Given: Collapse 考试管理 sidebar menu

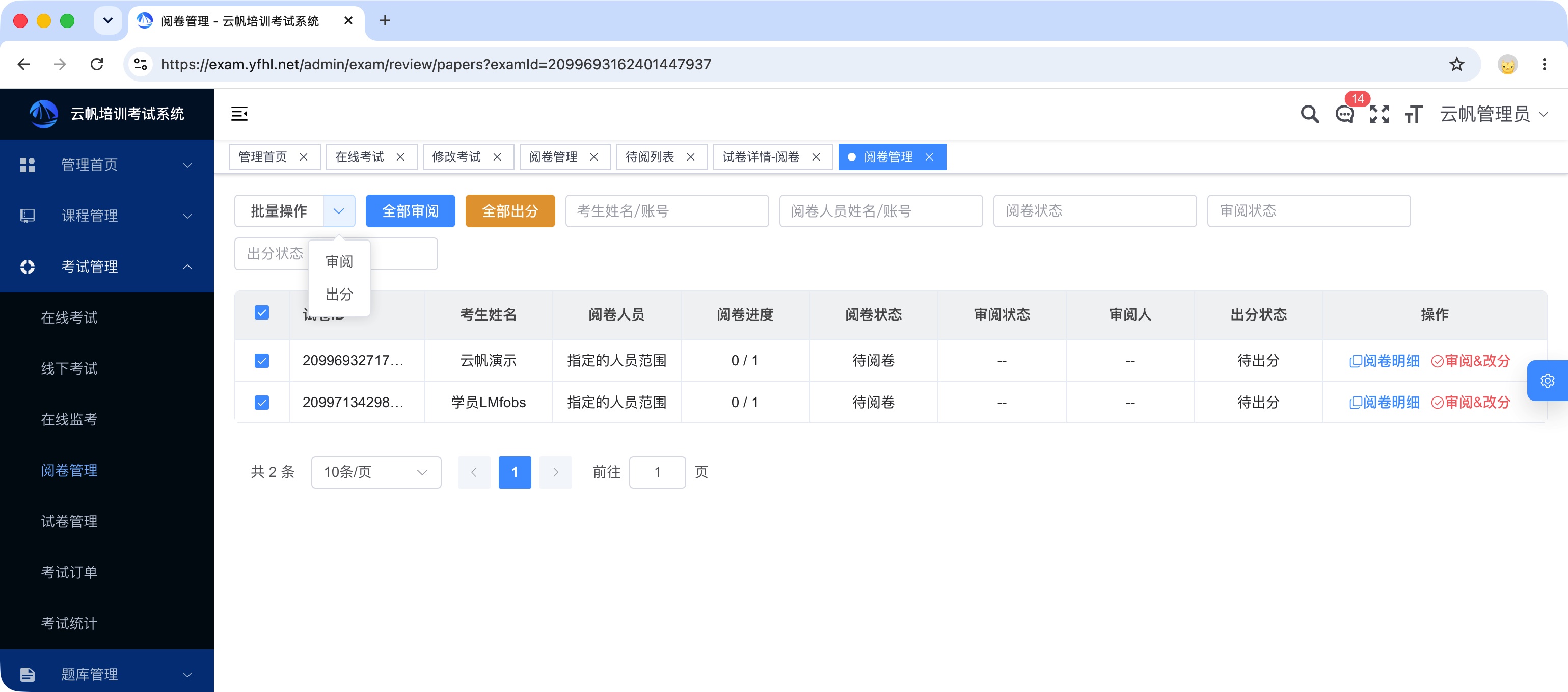Looking at the screenshot, I should 106,267.
